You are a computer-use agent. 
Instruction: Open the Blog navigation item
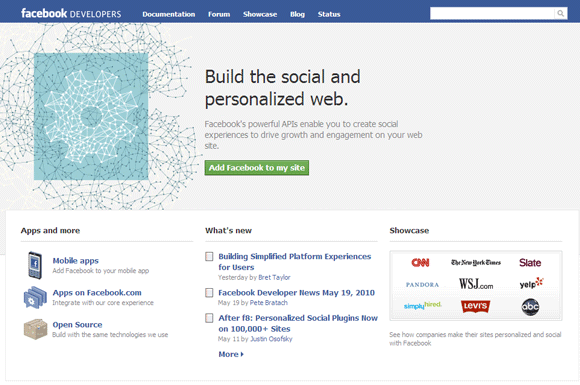click(x=297, y=14)
